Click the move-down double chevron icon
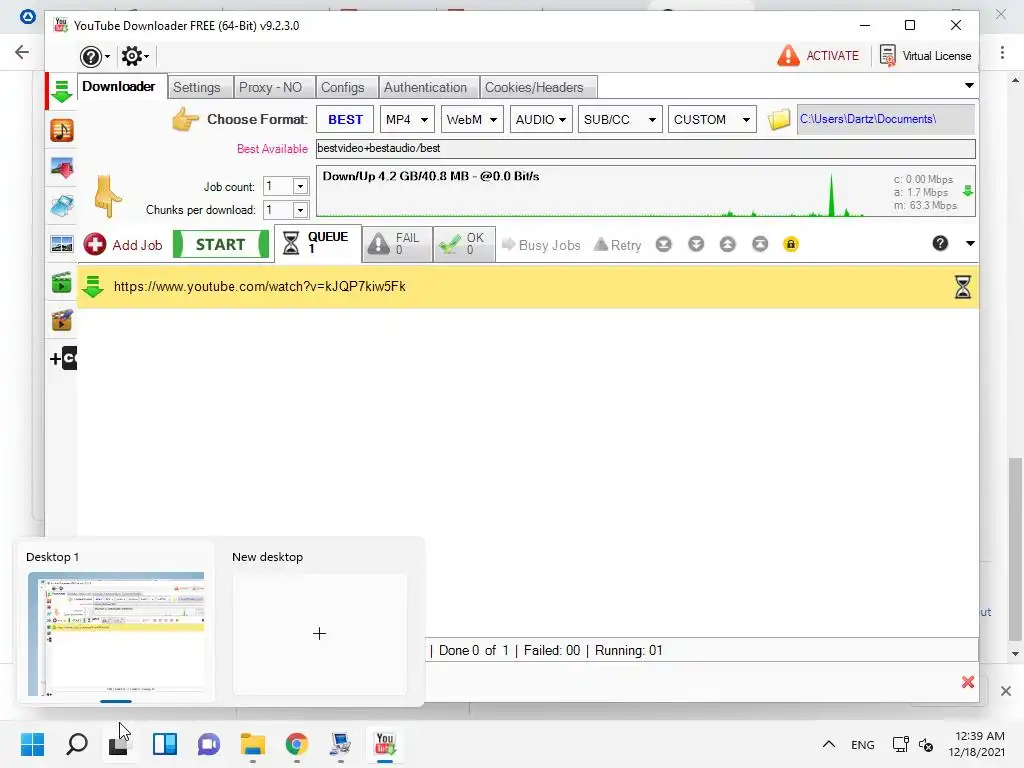1024x768 pixels. pyautogui.click(x=696, y=244)
